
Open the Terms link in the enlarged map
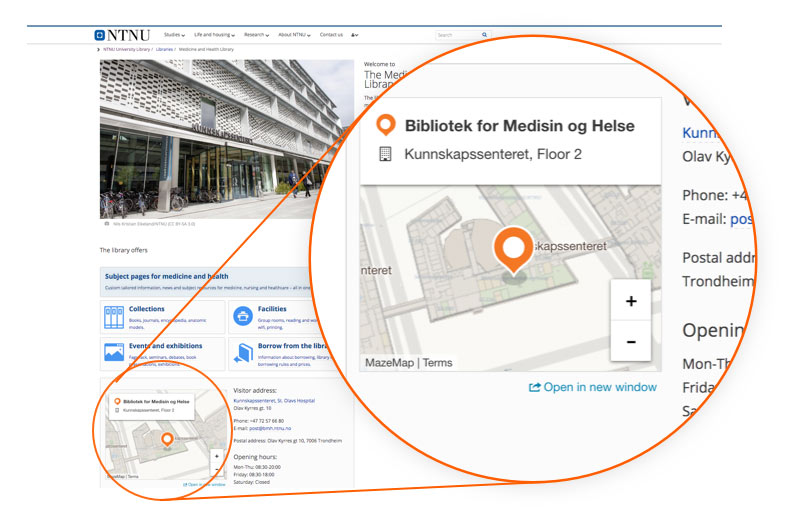[437, 363]
